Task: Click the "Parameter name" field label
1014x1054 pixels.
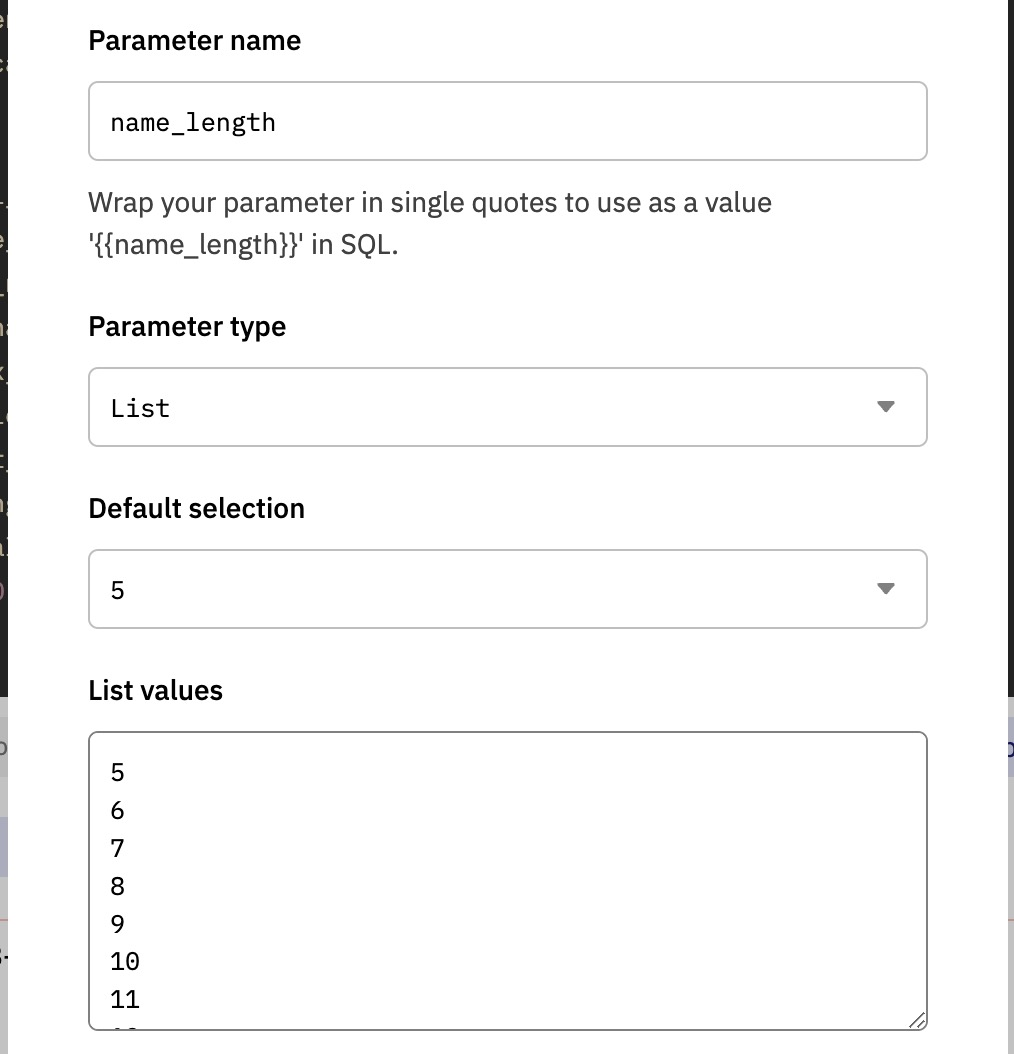Action: point(194,41)
